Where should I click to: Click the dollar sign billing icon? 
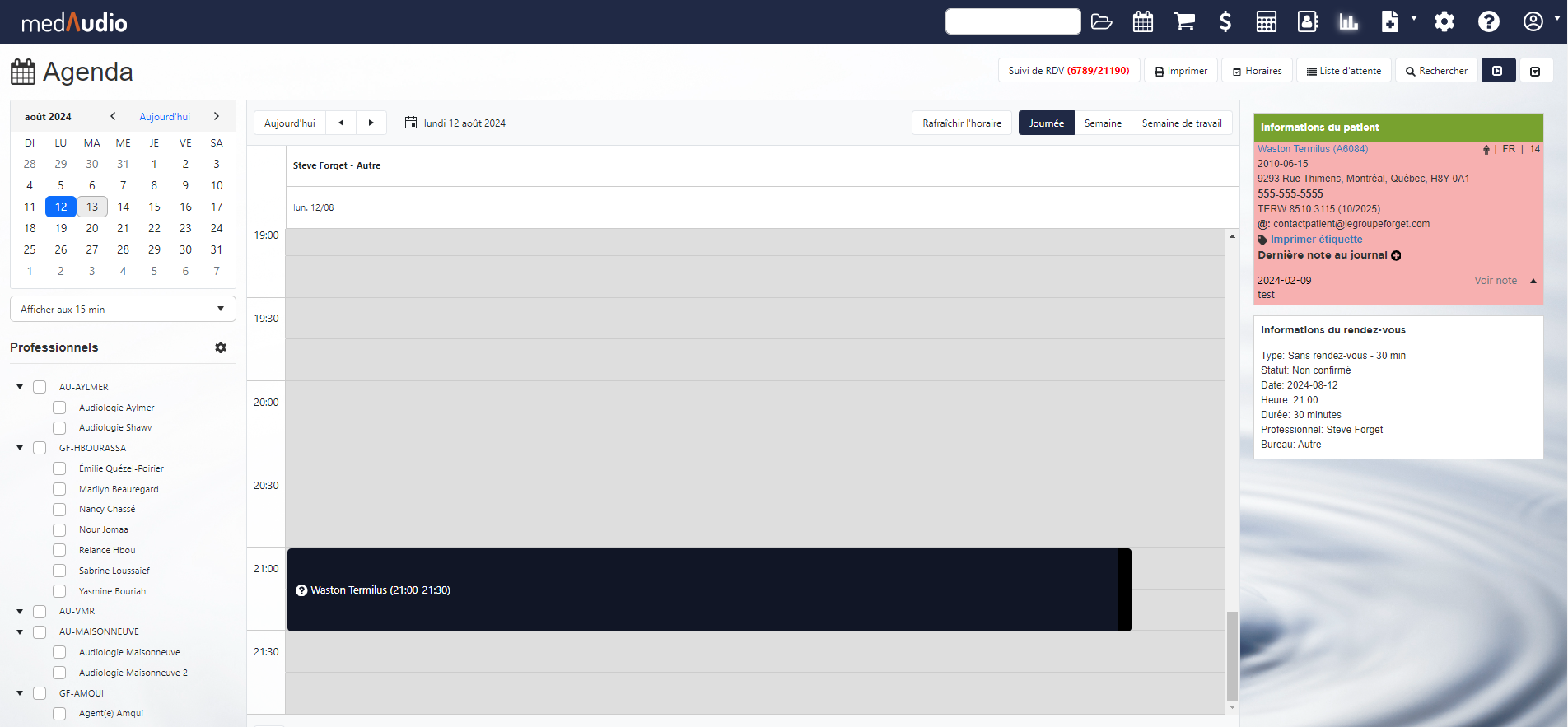(x=1225, y=21)
